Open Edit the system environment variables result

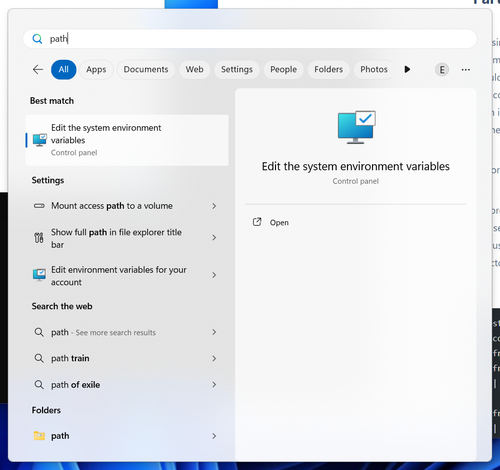tap(127, 140)
